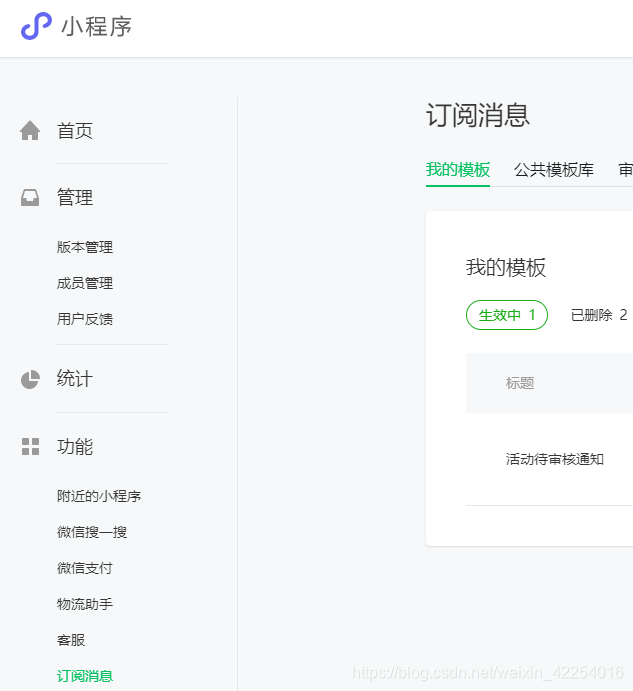The height and width of the screenshot is (691, 633).
Task: Go to 版本管理 page
Action: click(x=85, y=247)
